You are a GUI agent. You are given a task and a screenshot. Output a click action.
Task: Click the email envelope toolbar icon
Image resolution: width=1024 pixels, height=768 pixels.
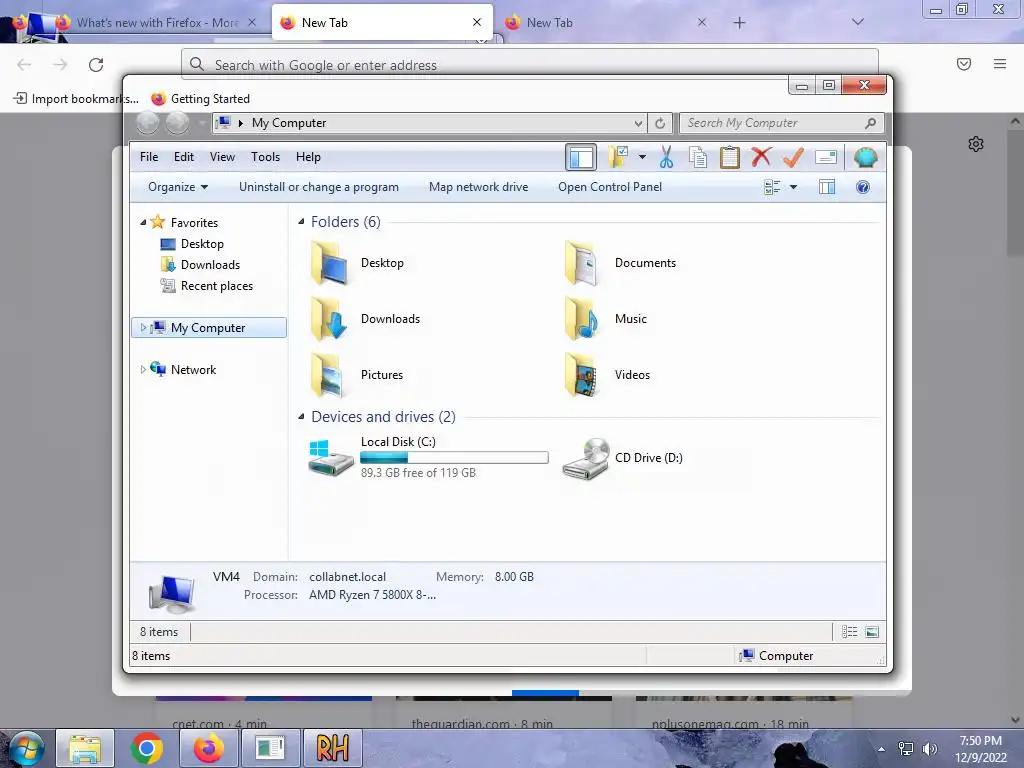[x=825, y=157]
